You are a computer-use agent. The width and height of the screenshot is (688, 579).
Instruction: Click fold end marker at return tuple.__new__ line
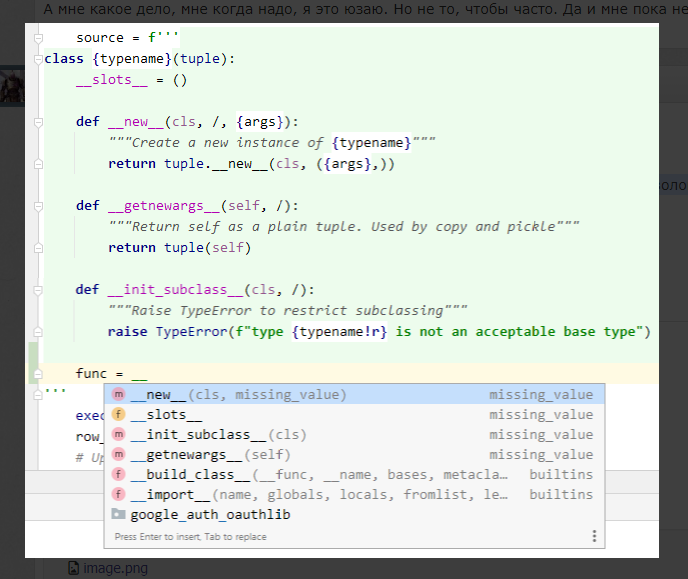(39, 164)
